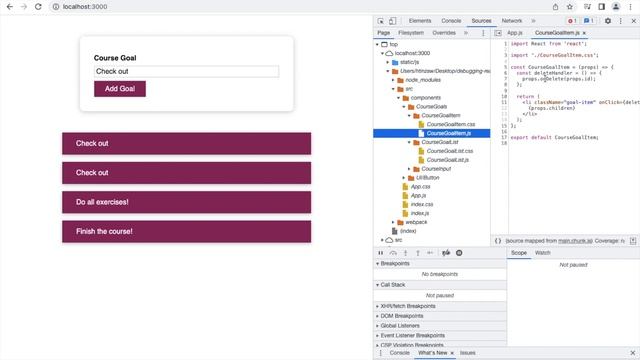640x360 pixels.
Task: Pause script execution button
Action: [380, 253]
